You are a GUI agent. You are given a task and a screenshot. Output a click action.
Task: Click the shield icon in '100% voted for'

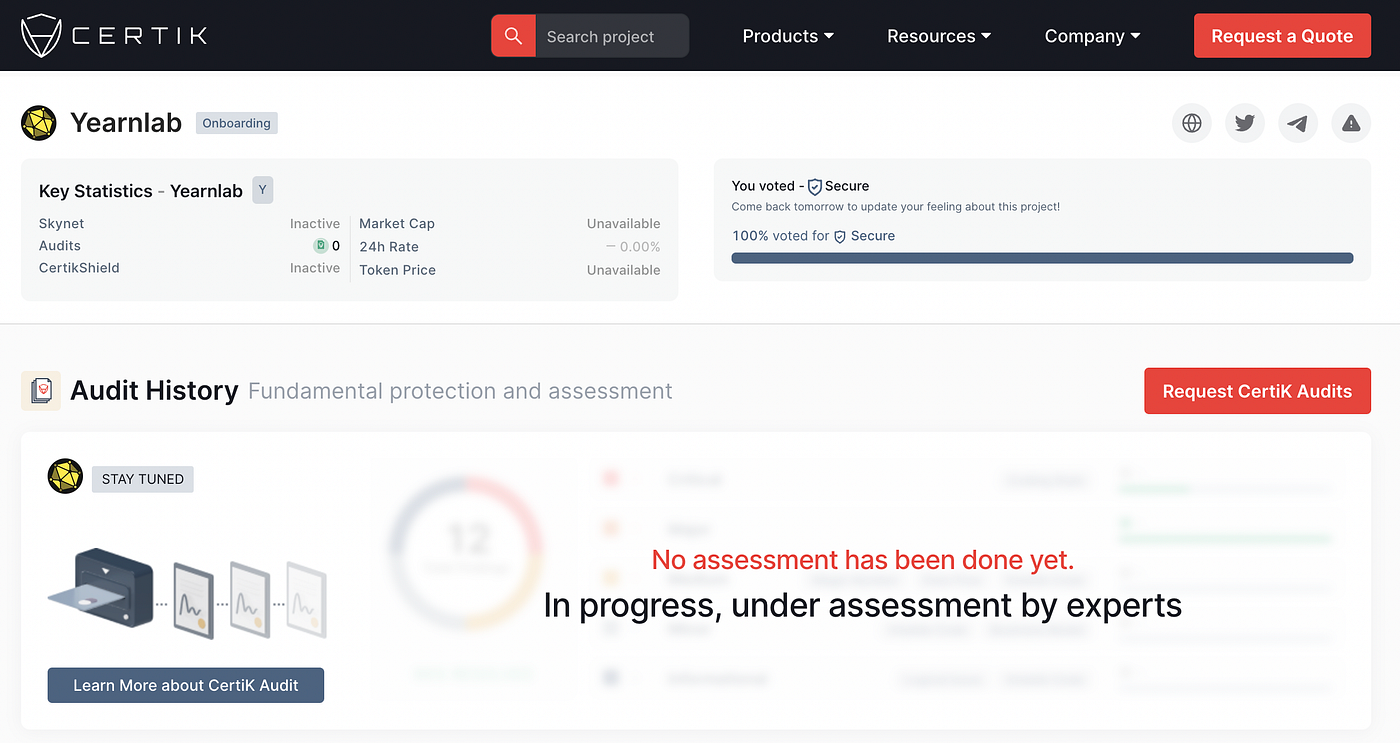click(x=840, y=237)
